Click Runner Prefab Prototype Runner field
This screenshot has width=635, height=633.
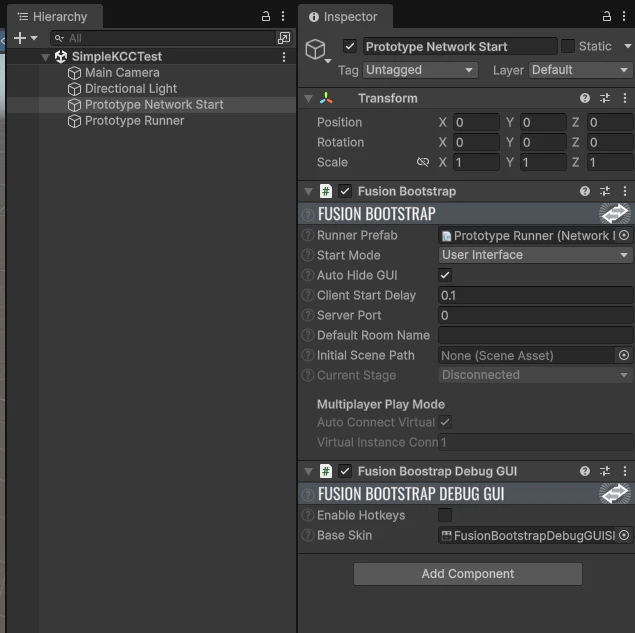pyautogui.click(x=528, y=235)
